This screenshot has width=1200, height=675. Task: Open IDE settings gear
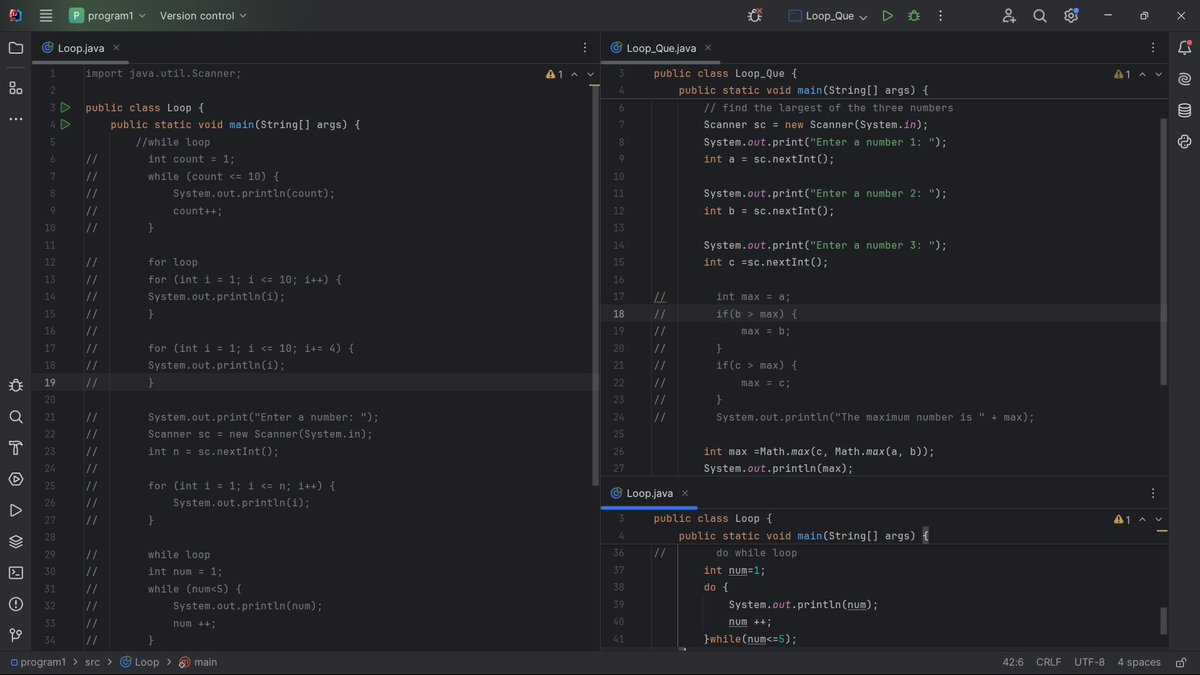(x=1071, y=16)
